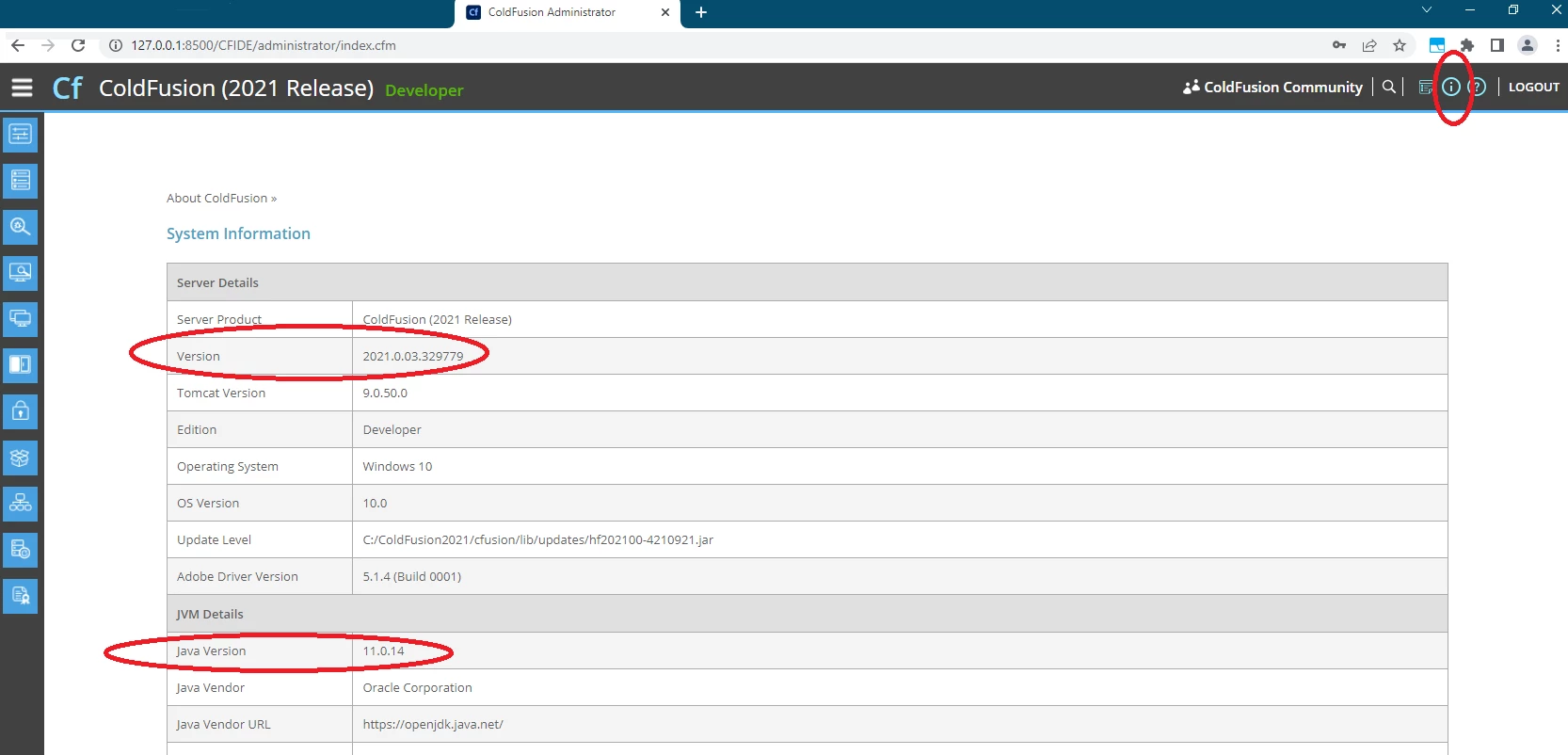The height and width of the screenshot is (755, 1568).
Task: Open the browser profile avatar
Action: pos(1528,45)
